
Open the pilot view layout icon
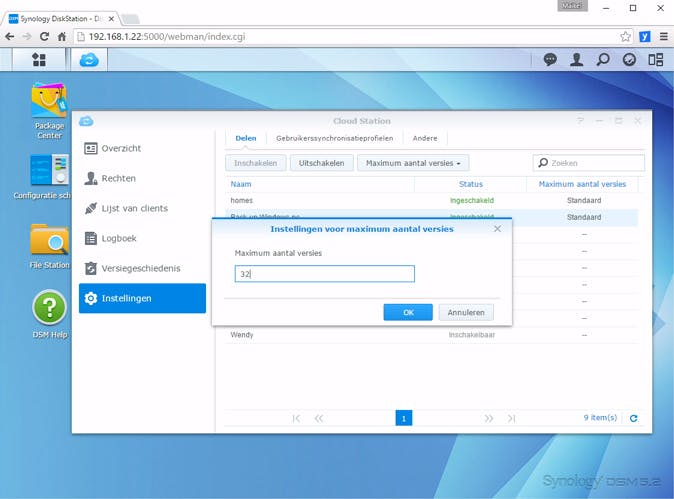click(x=656, y=59)
